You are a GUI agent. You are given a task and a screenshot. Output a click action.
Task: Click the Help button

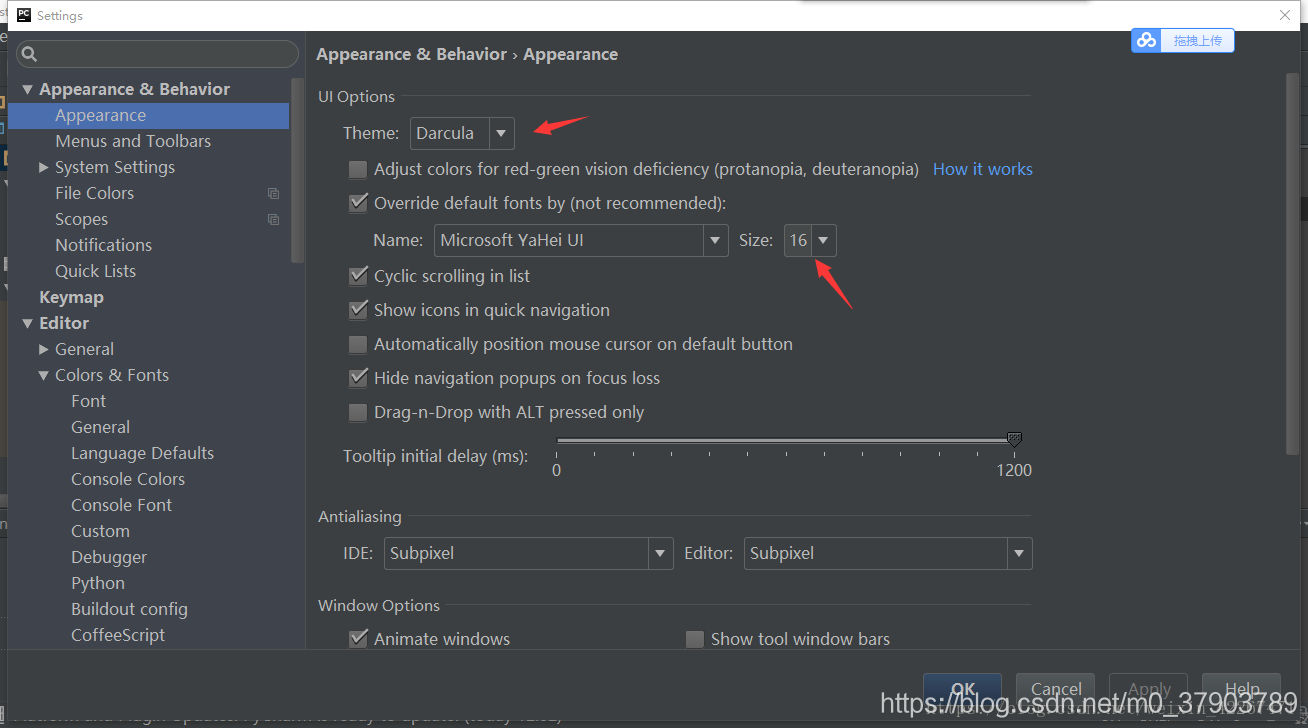[x=1241, y=689]
